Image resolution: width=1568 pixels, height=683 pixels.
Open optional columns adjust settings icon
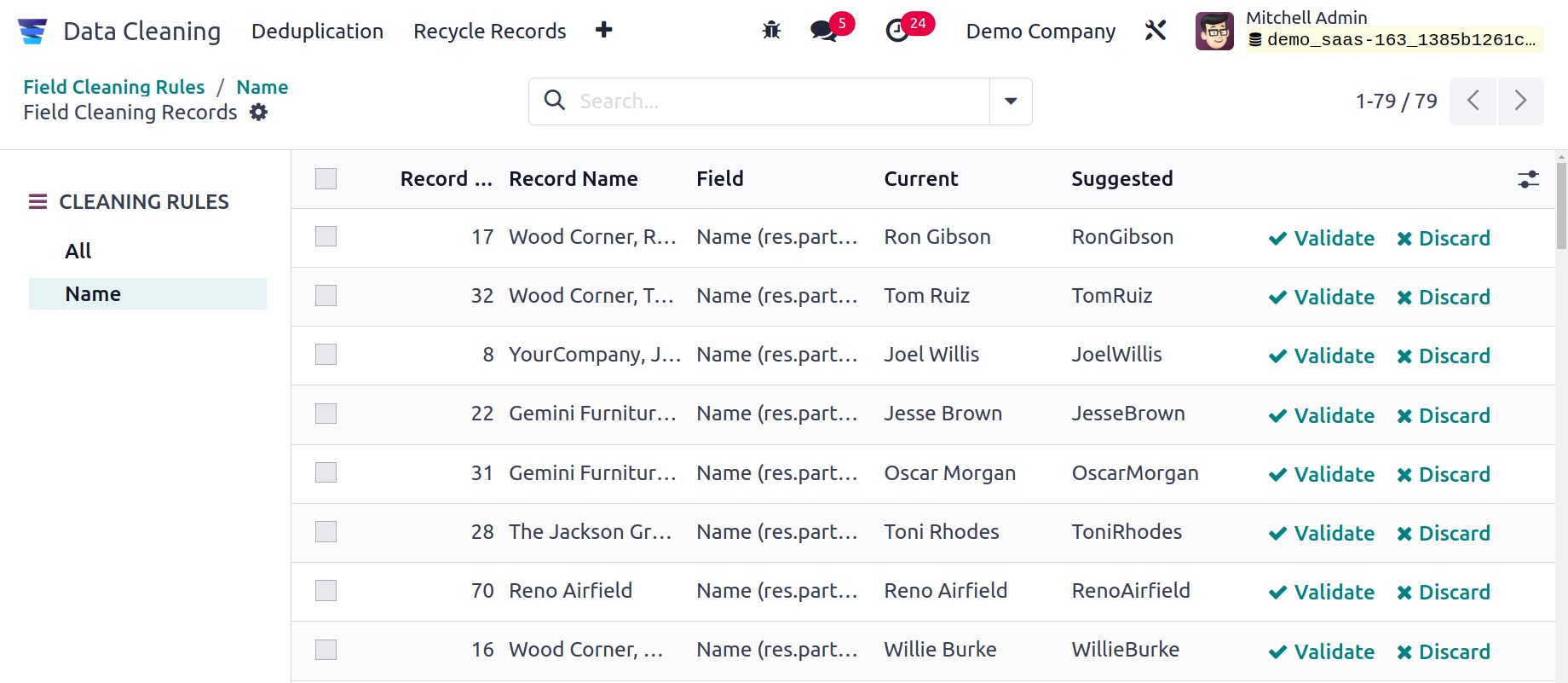[1528, 179]
